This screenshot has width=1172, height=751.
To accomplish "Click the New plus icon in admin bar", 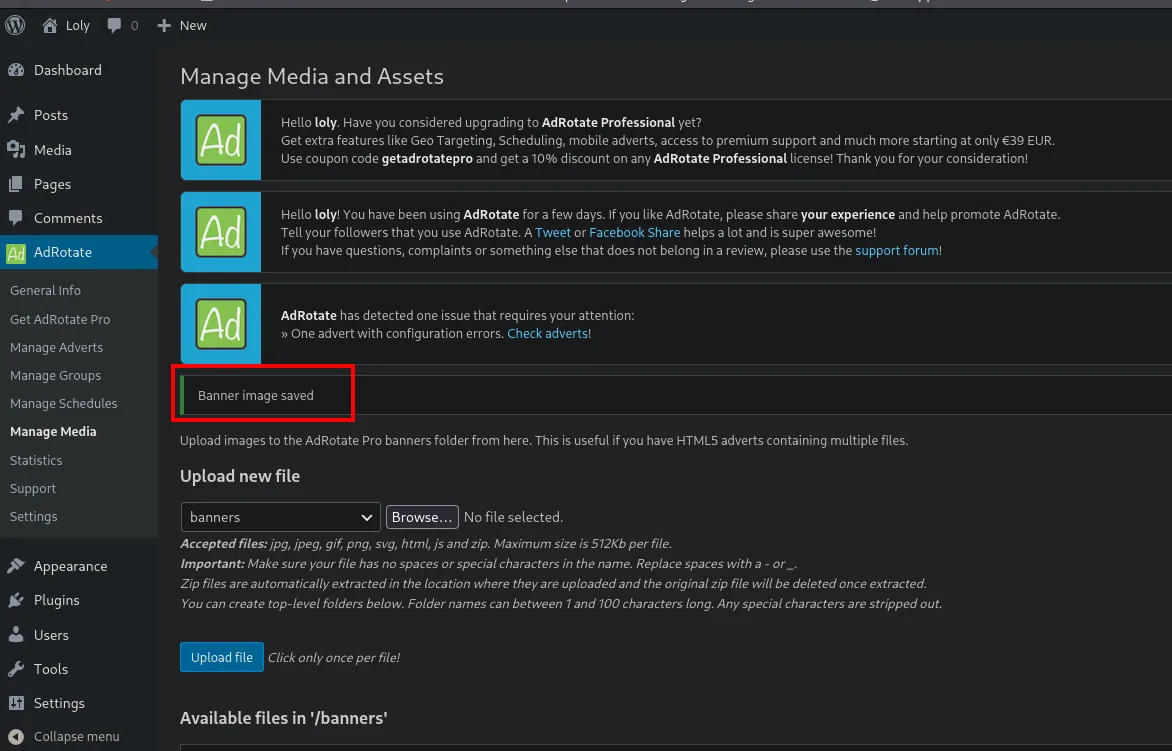I will [x=164, y=25].
